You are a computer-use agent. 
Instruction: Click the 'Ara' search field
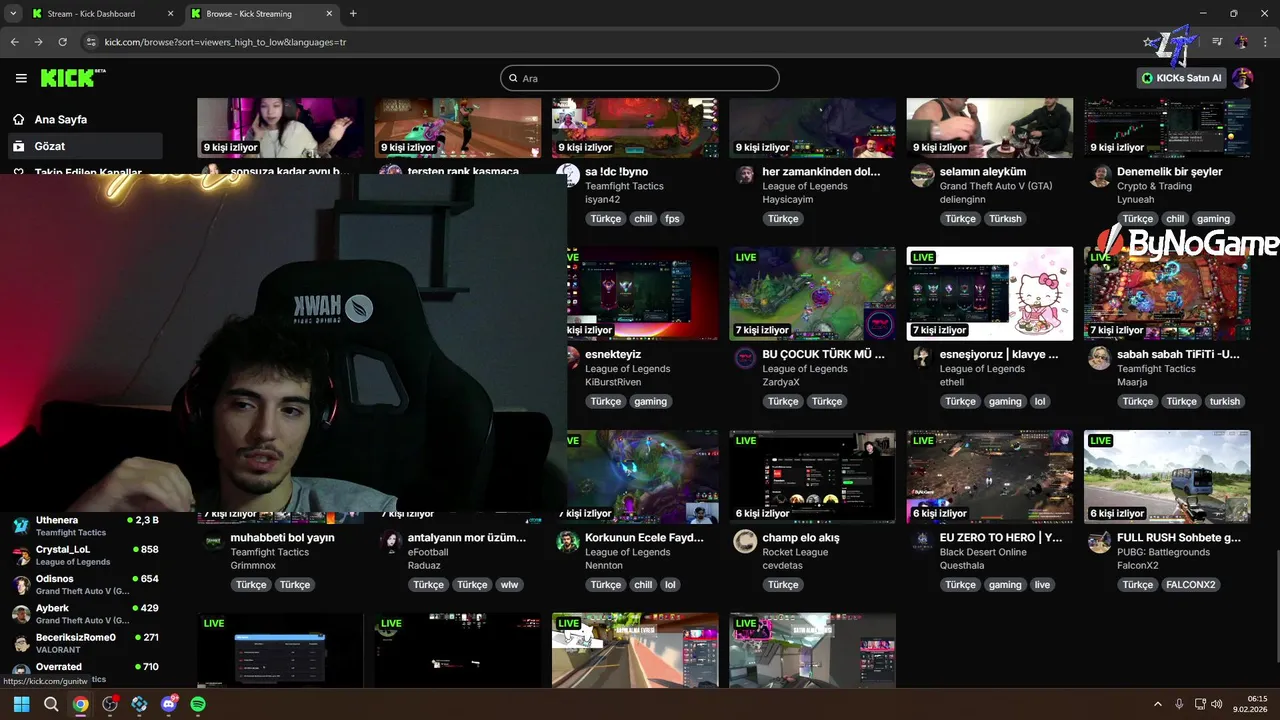pos(640,78)
